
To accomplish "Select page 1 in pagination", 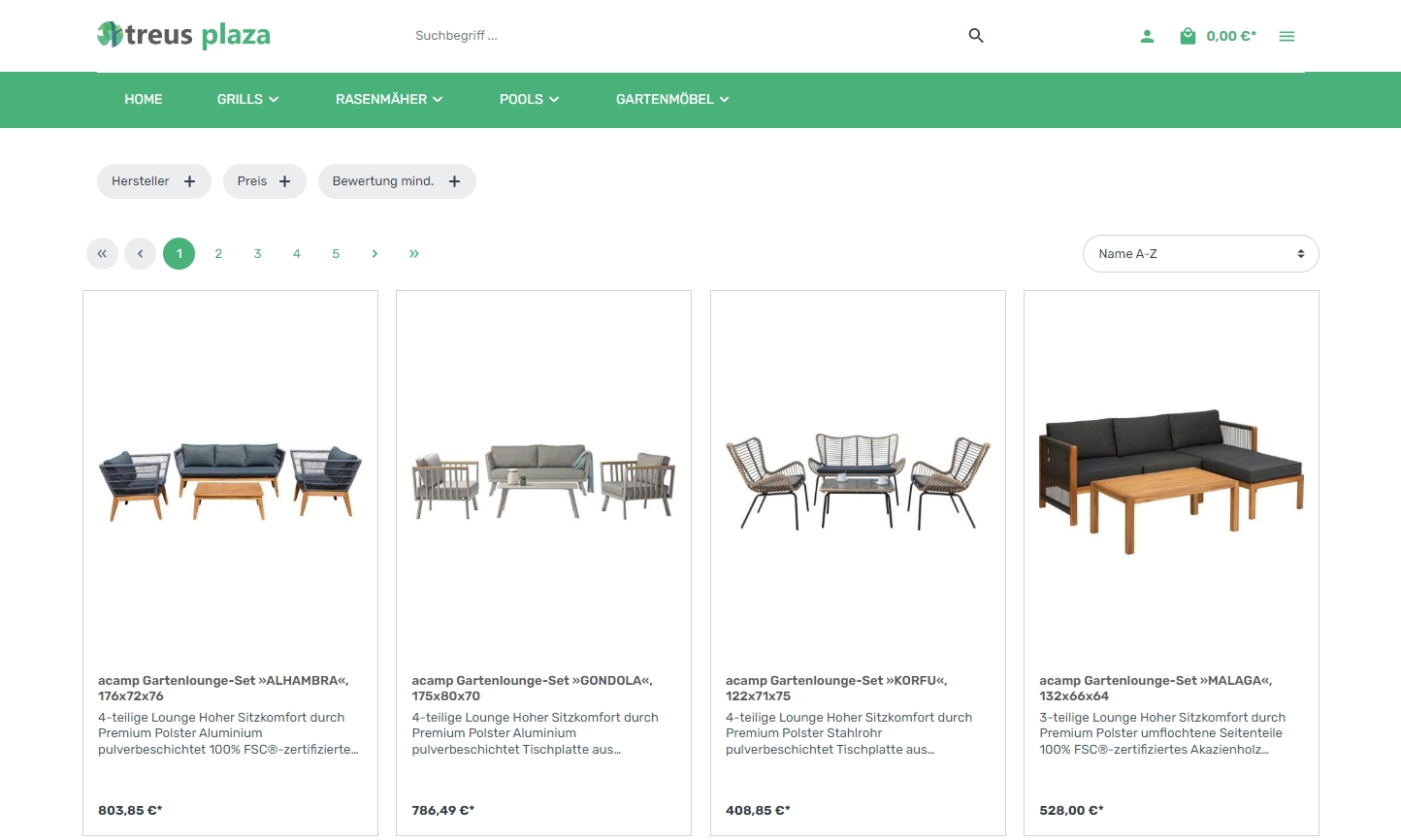I will 179,253.
